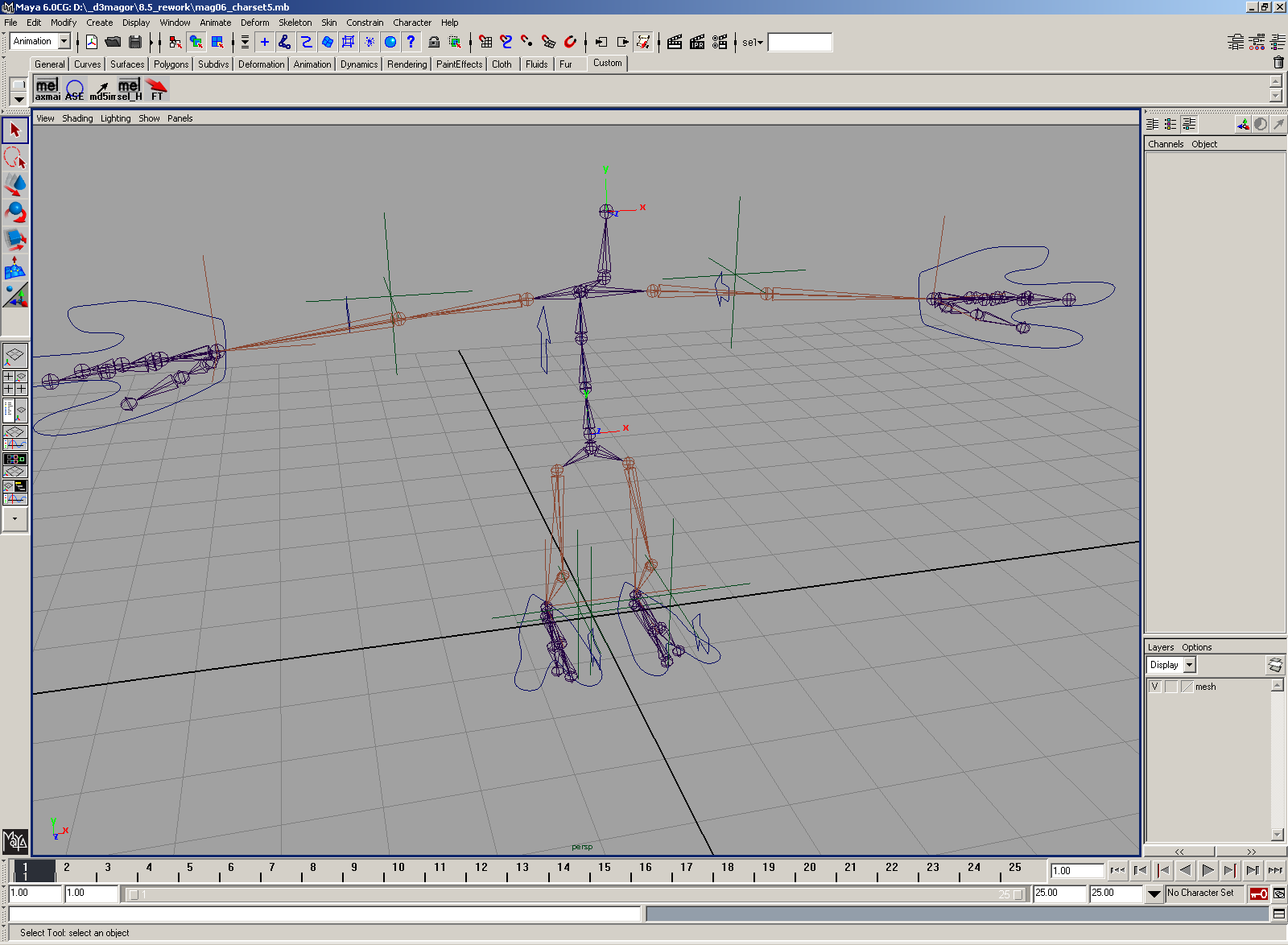Image resolution: width=1288 pixels, height=945 pixels.
Task: Open Render Globals settings icon
Action: click(x=720, y=42)
